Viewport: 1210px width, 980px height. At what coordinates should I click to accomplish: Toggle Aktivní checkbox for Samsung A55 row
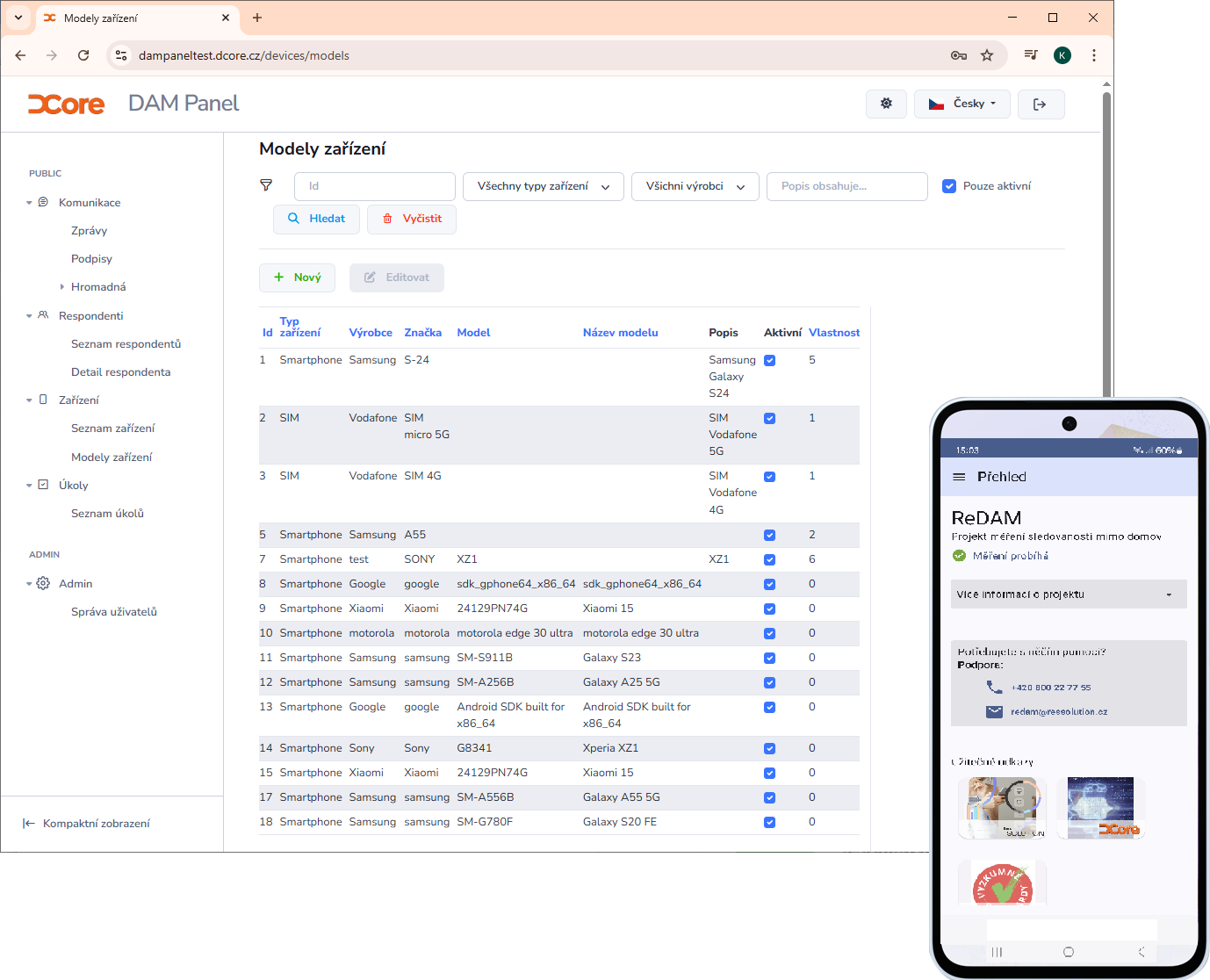[770, 535]
